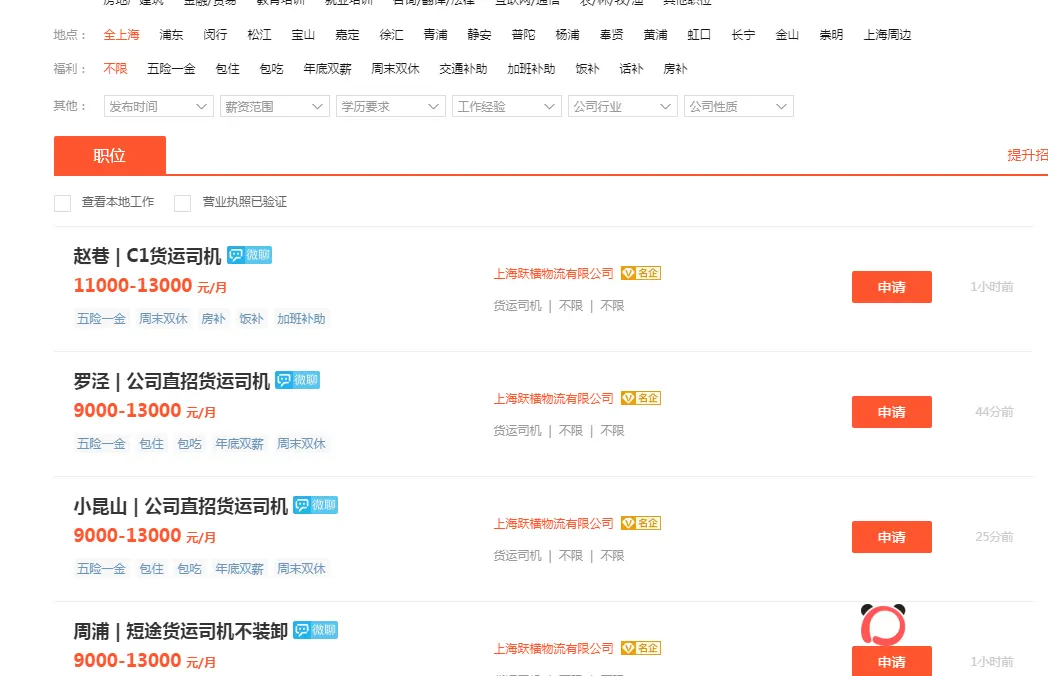This screenshot has width=1048, height=676.
Task: Click 44分前 timestamp in 罗泾 row
Action: 994,412
